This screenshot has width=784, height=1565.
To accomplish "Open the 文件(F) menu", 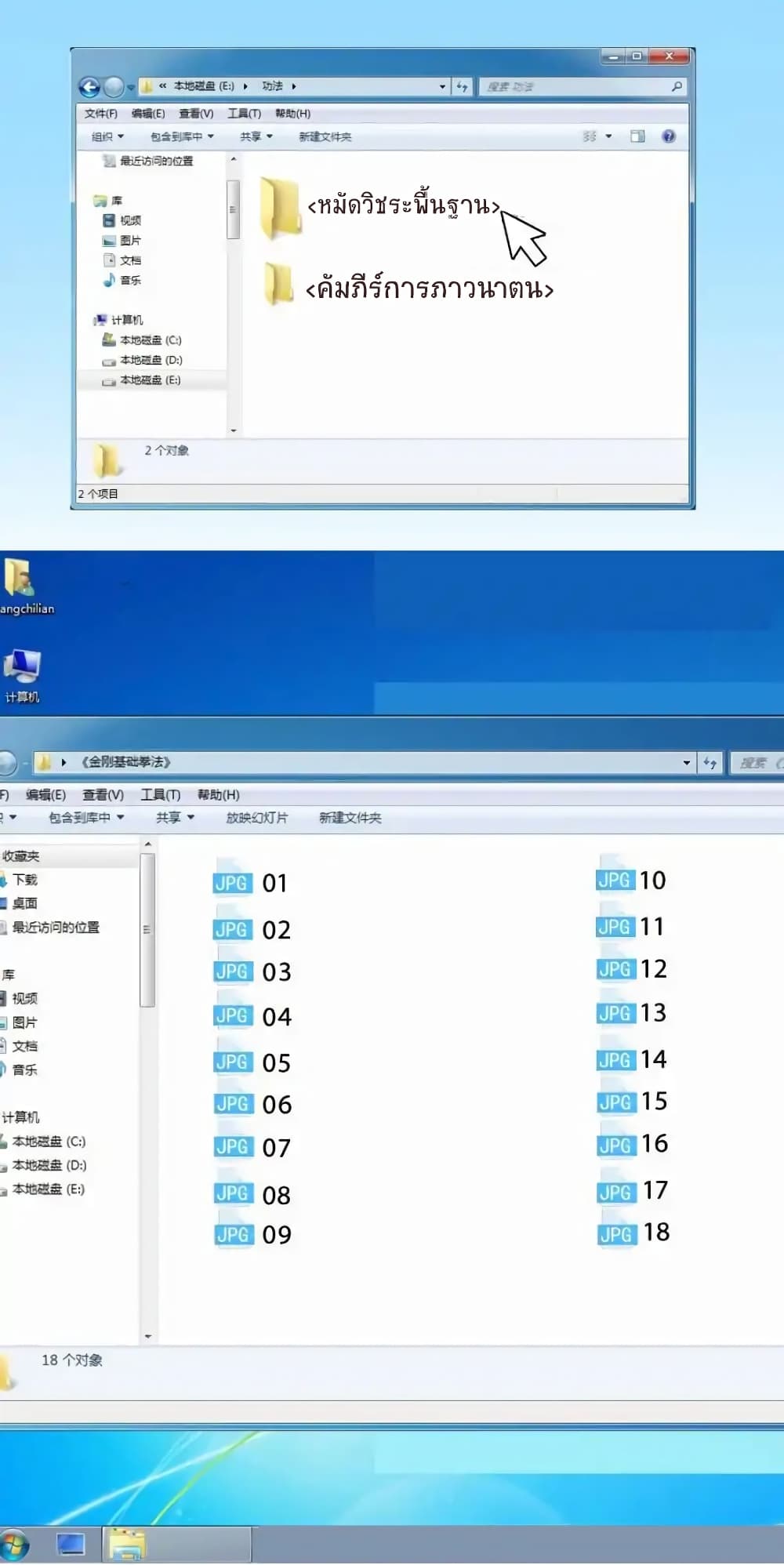I will pos(100,114).
